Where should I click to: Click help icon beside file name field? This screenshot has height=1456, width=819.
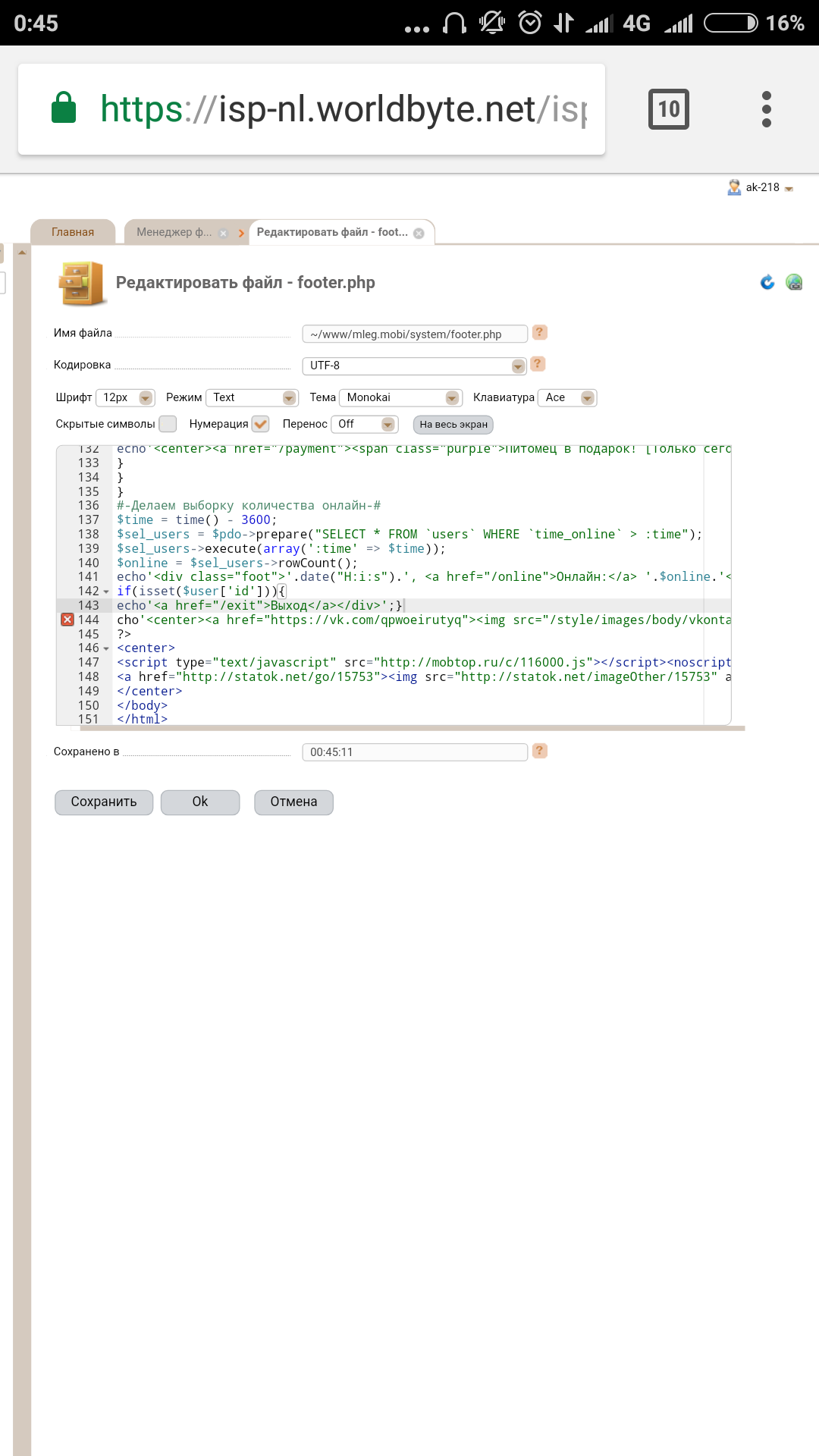tap(539, 332)
